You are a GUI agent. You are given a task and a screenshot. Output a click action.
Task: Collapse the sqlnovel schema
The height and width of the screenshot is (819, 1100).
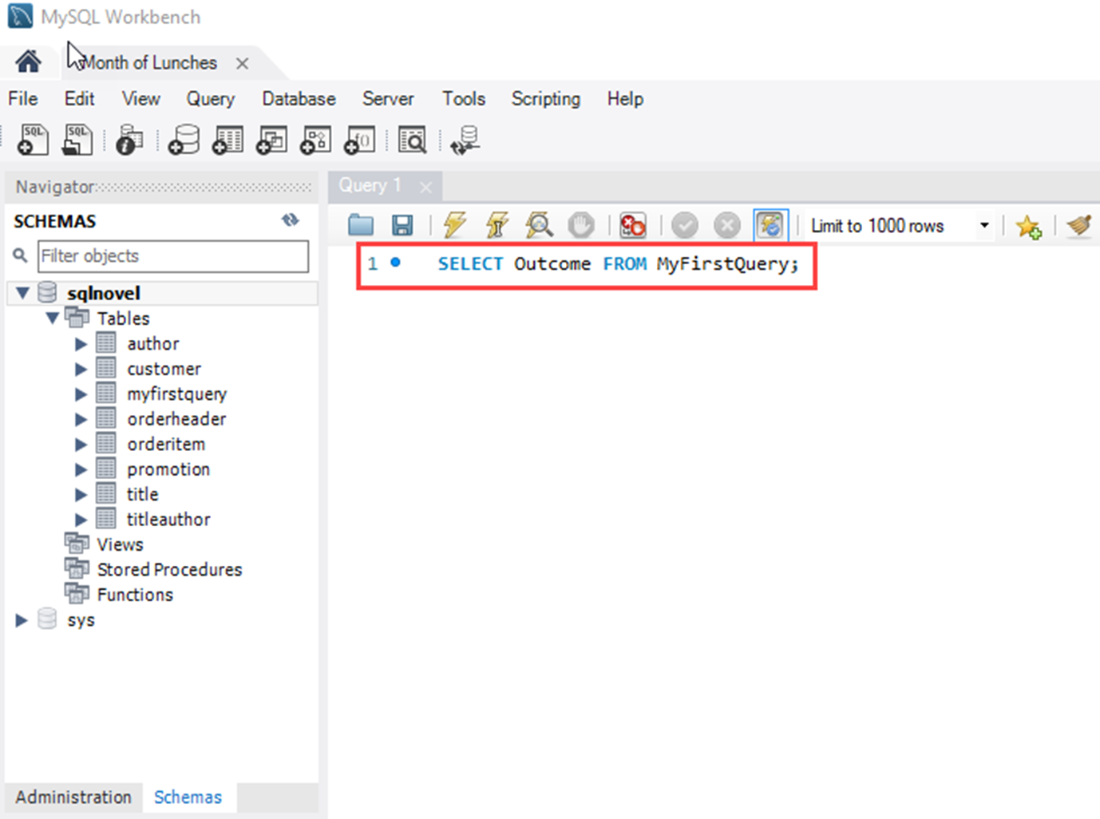[22, 293]
